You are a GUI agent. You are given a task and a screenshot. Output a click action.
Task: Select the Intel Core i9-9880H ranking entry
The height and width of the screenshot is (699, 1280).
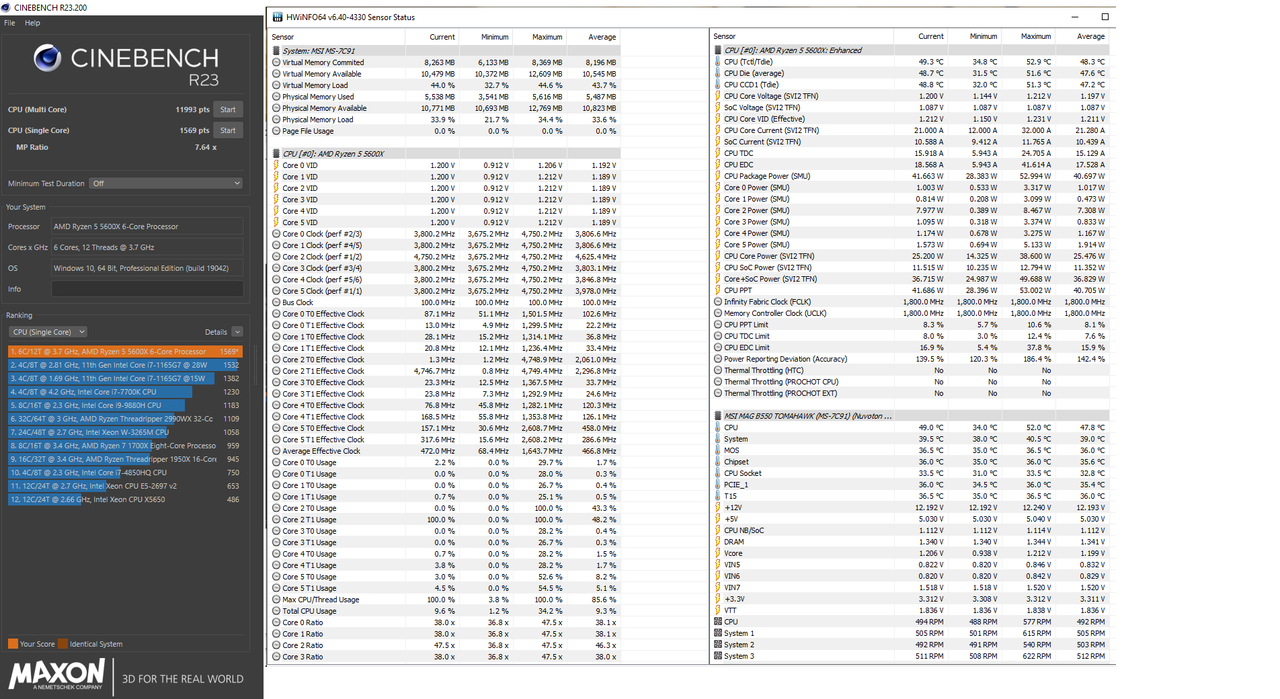[125, 405]
